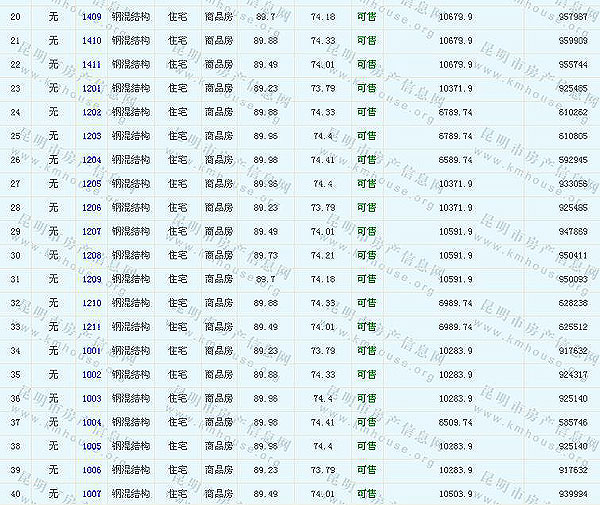The width and height of the screenshot is (600, 505).
Task: Click room 1004 link
Action: 91,423
